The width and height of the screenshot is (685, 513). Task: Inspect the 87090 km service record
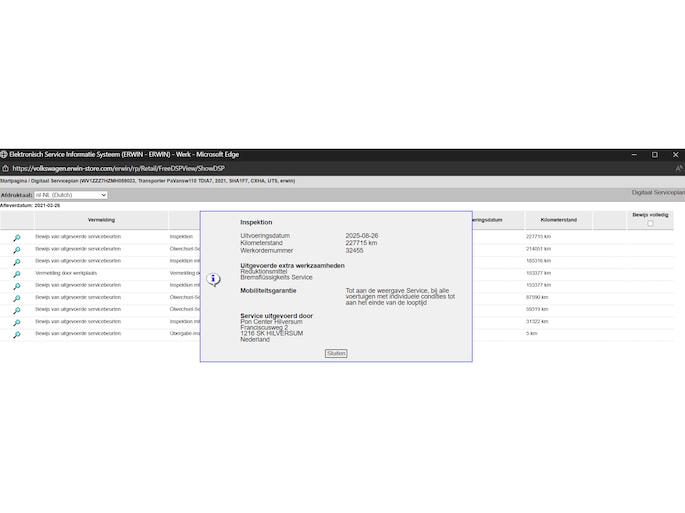16,298
